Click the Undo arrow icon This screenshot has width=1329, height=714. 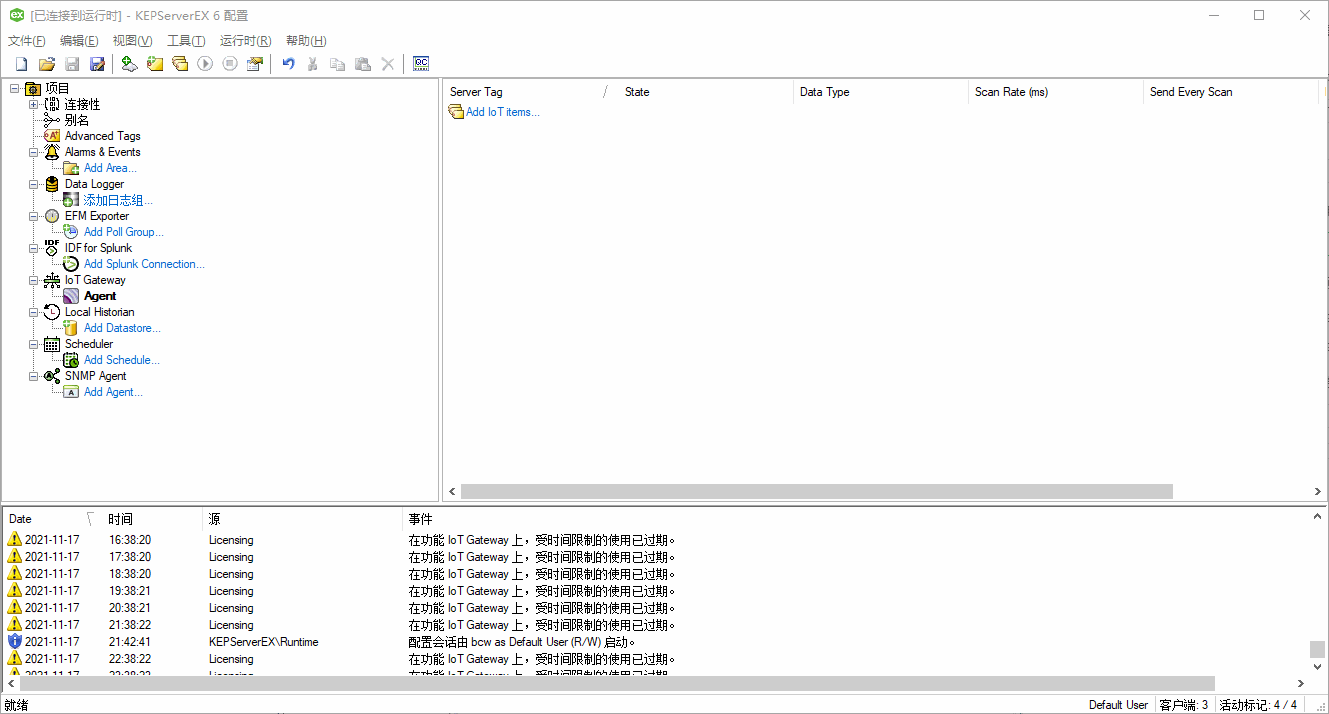[288, 64]
